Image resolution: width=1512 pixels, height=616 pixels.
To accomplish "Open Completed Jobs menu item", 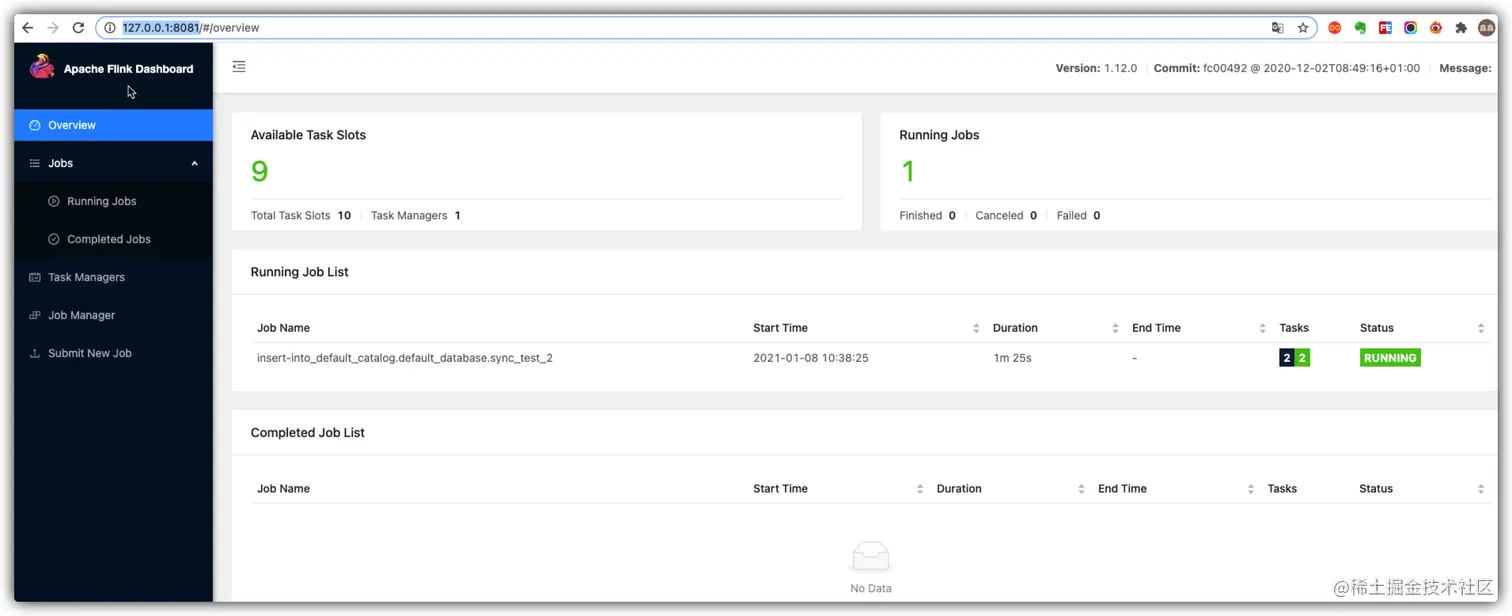I will click(113, 239).
